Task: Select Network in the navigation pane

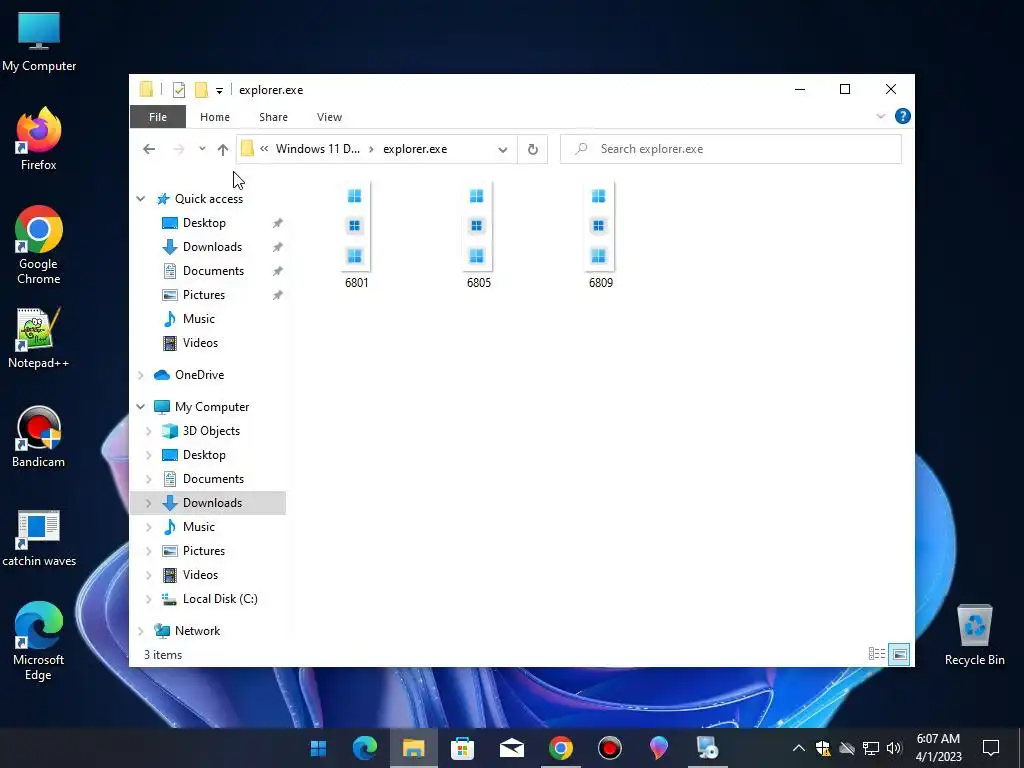Action: [x=197, y=631]
